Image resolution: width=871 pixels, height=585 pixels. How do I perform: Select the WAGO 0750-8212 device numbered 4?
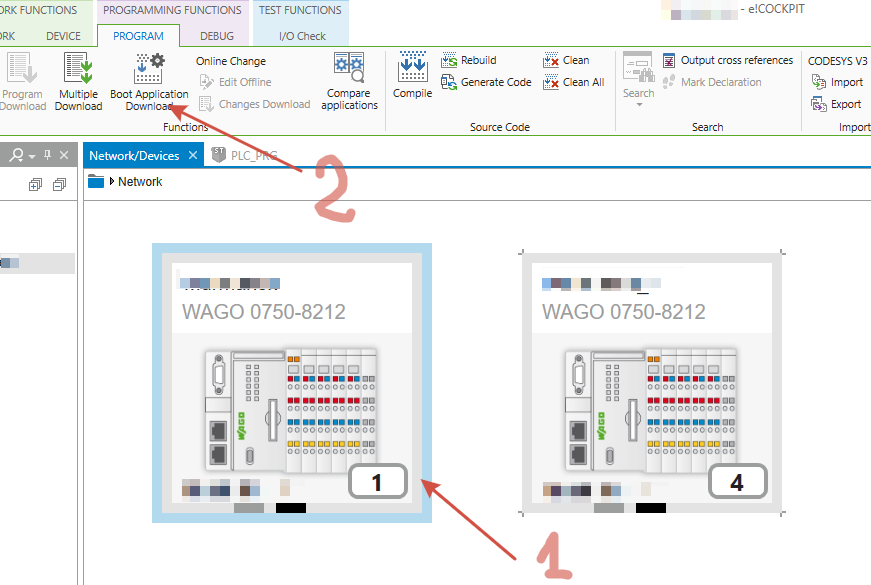(x=652, y=383)
